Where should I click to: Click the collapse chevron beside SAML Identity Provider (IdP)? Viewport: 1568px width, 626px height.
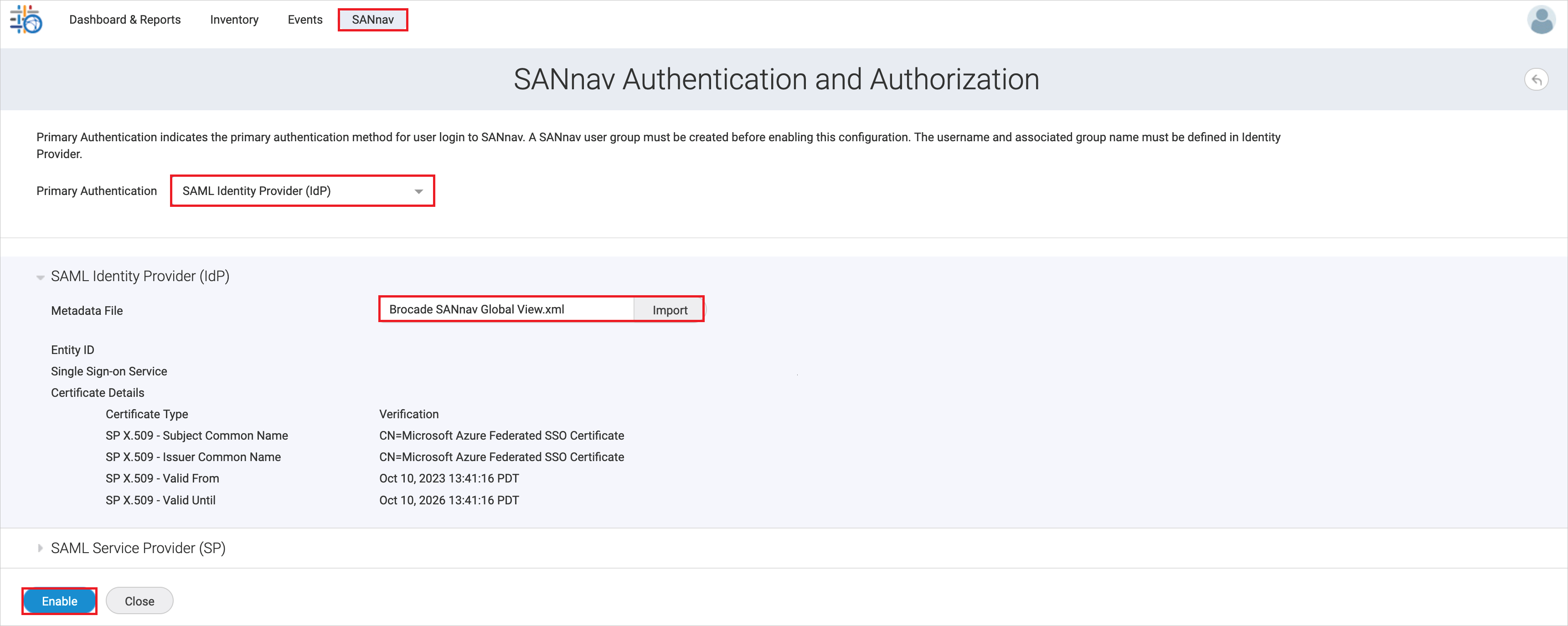pos(40,277)
